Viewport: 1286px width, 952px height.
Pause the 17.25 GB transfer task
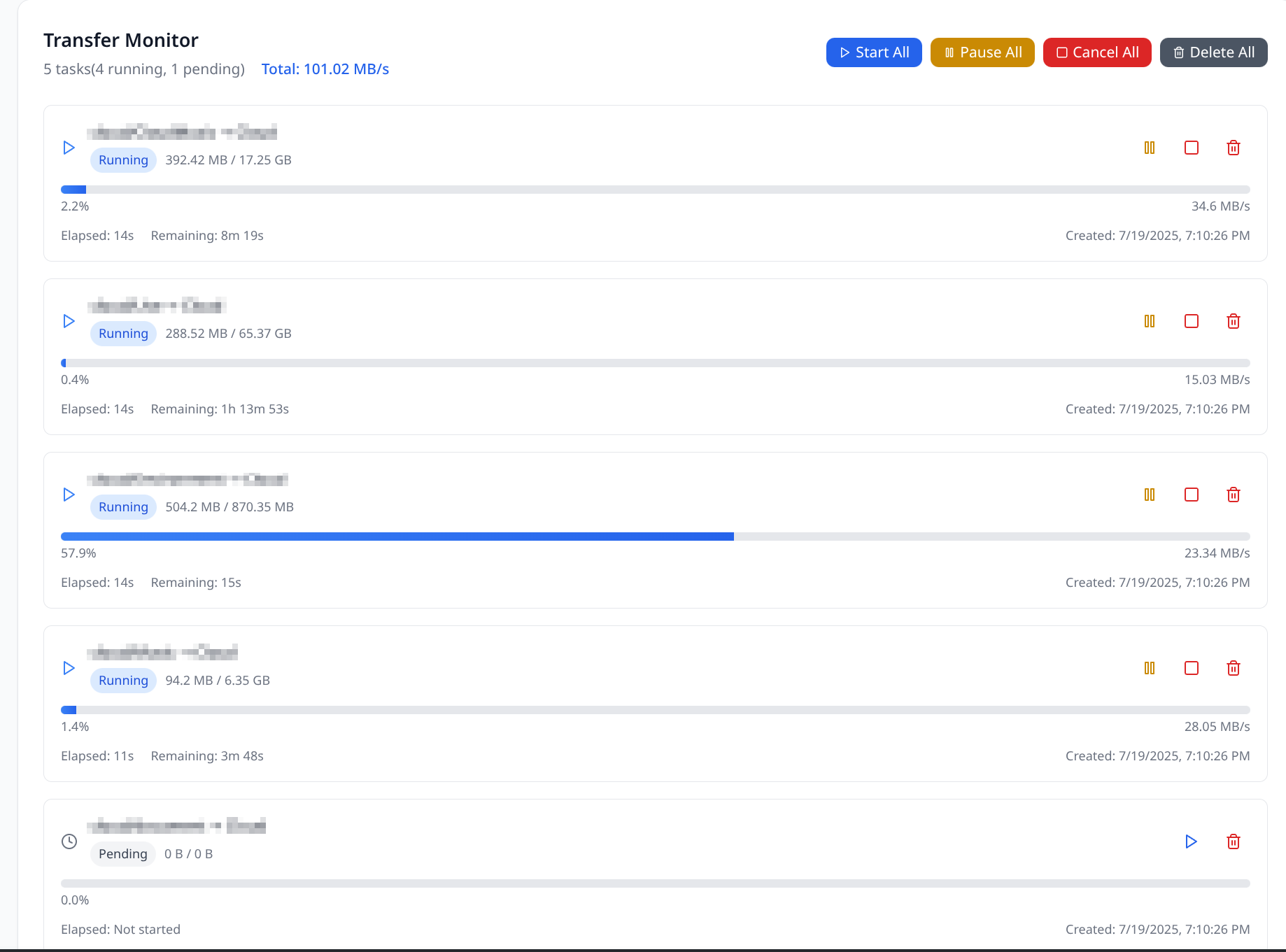coord(1149,148)
